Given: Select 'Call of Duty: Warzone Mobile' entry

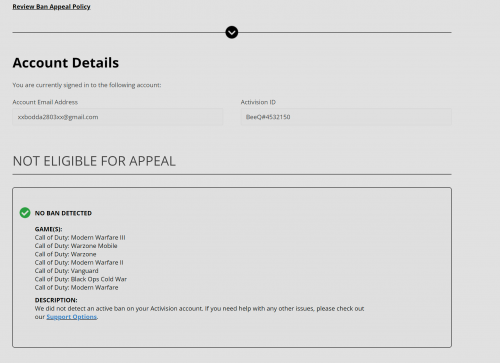Looking at the screenshot, I should click(76, 246).
